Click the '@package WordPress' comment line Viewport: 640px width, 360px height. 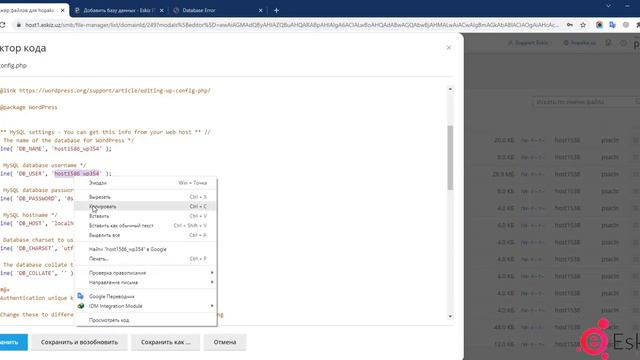coord(29,107)
